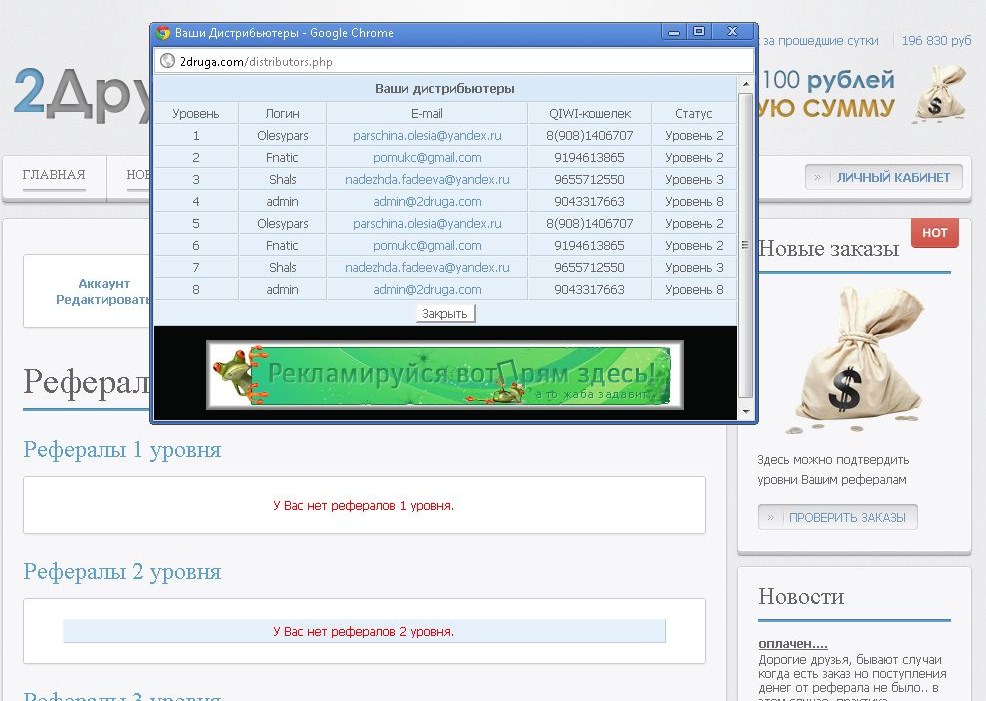Click the 2Друга site logo
This screenshot has height=701, width=986.
click(82, 94)
